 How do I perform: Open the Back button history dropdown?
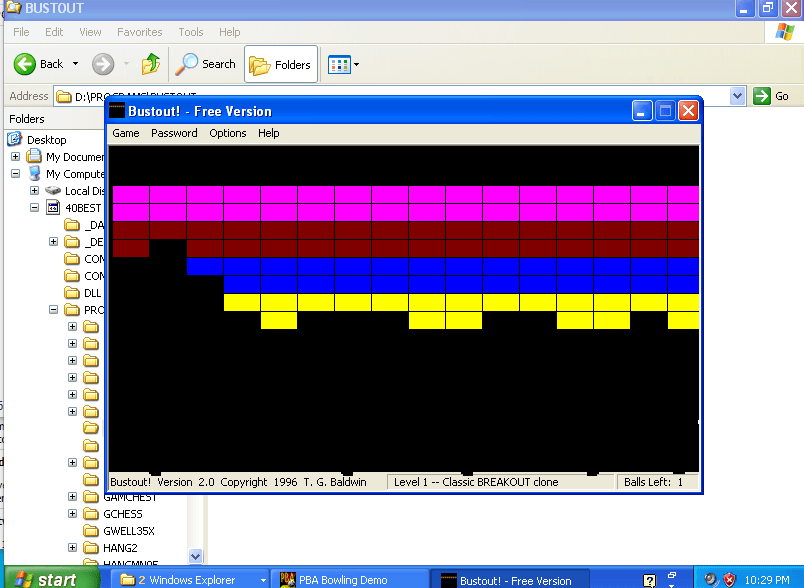[x=74, y=64]
